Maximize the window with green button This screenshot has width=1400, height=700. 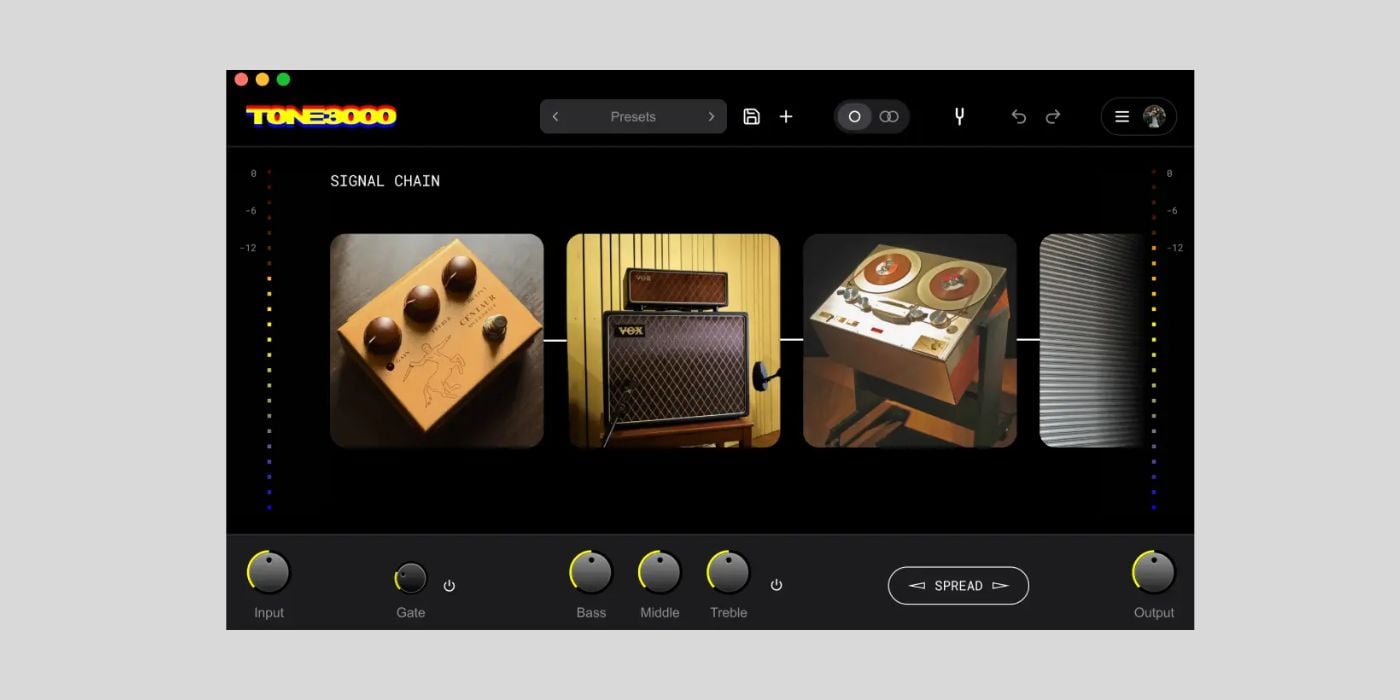[283, 79]
